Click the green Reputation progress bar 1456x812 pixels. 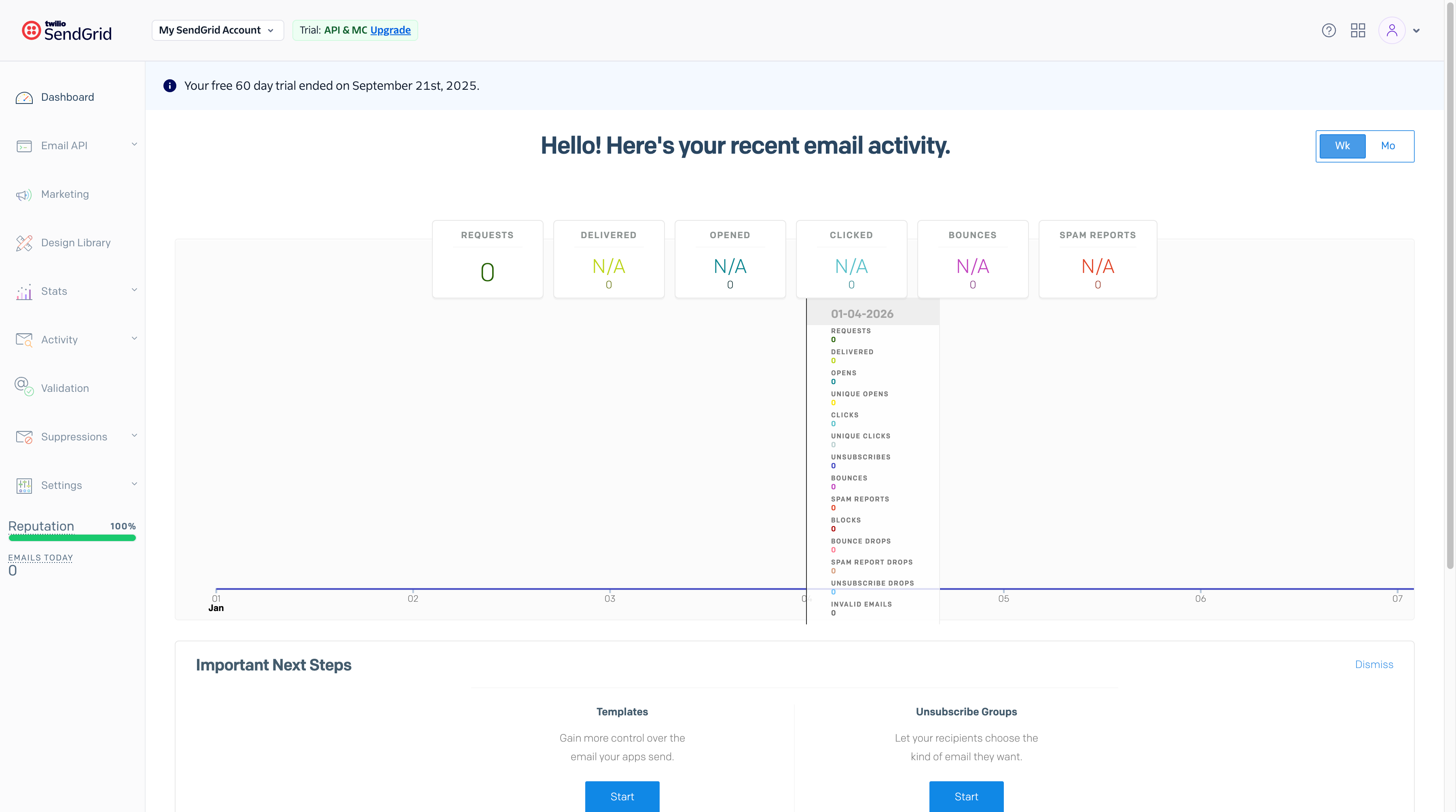tap(72, 538)
